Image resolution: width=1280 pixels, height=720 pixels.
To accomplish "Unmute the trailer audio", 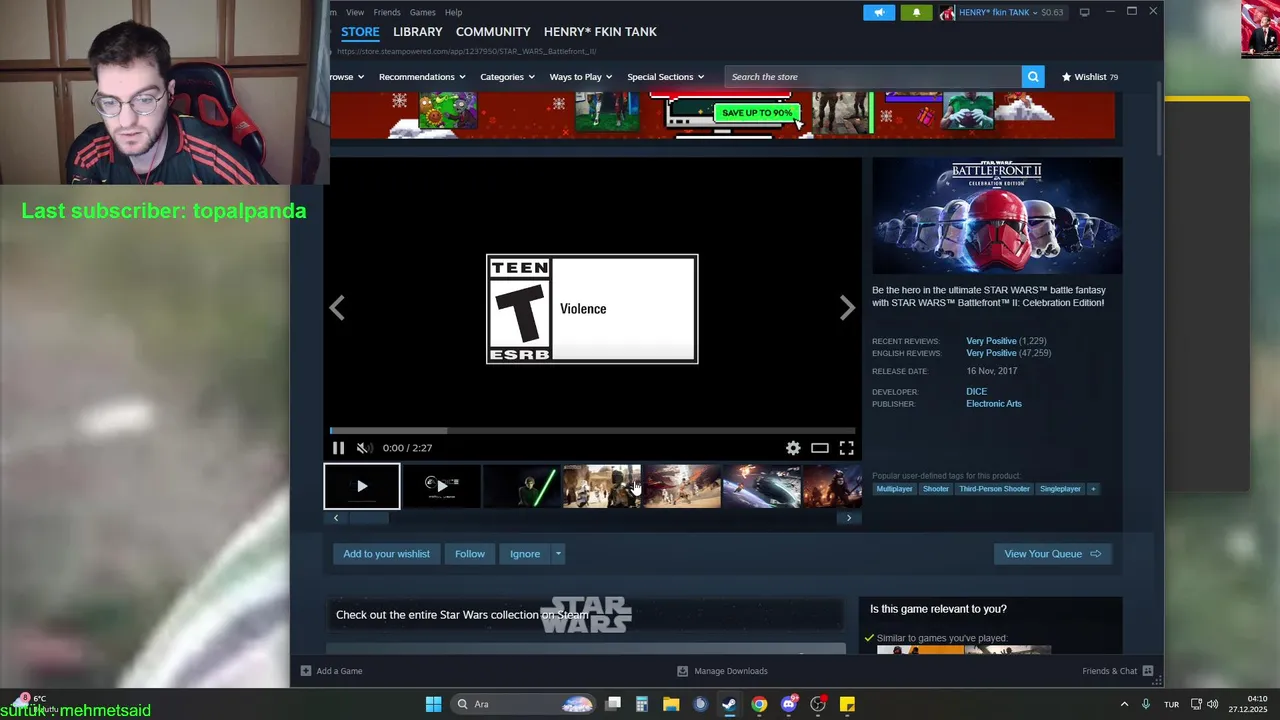I will point(364,448).
